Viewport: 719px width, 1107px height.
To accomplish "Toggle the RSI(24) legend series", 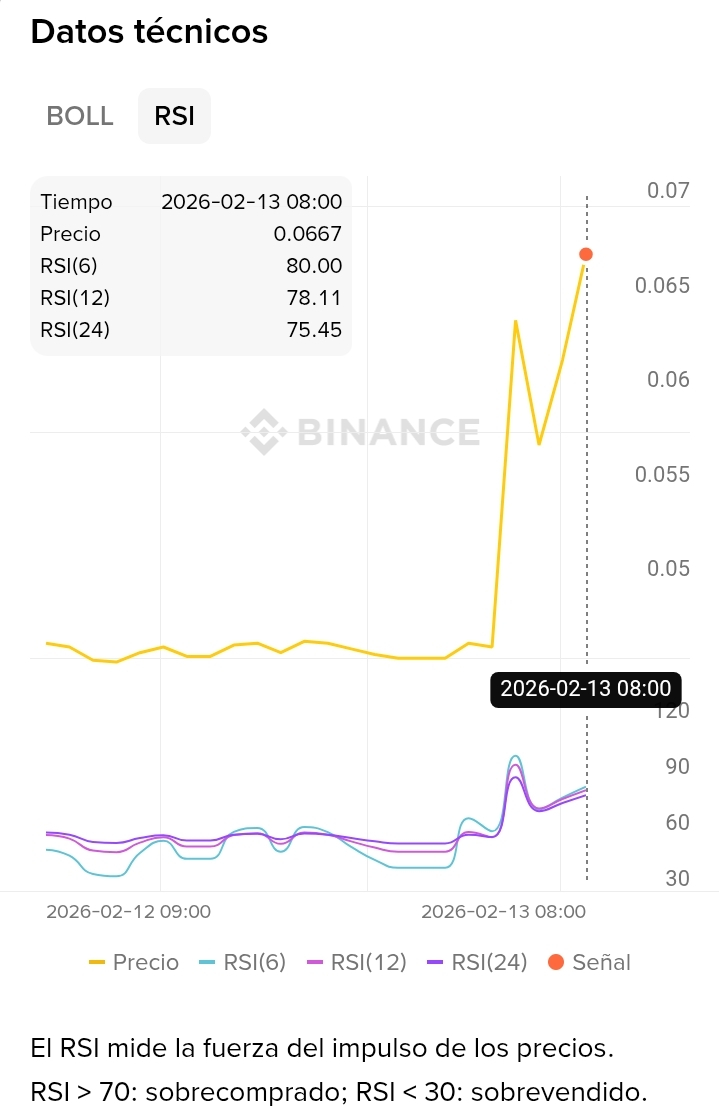I will [x=476, y=962].
